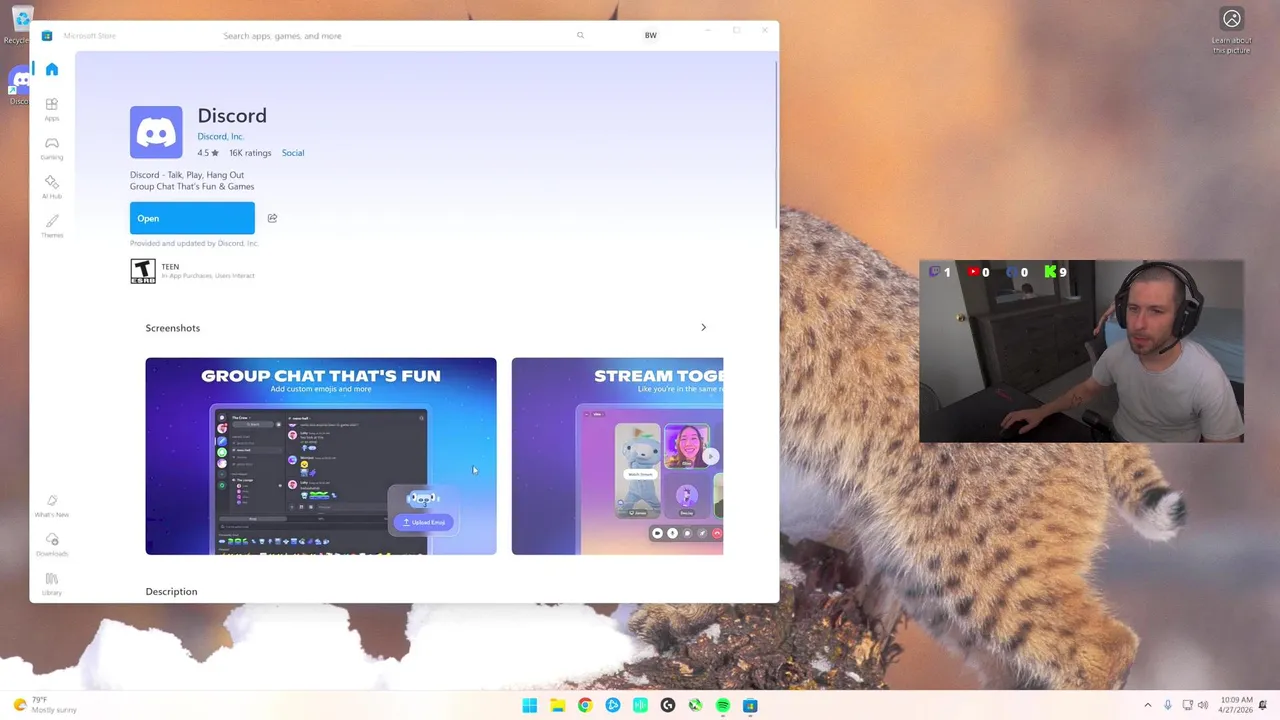The height and width of the screenshot is (720, 1280).
Task: Click the 4.5 star rating
Action: [x=208, y=153]
